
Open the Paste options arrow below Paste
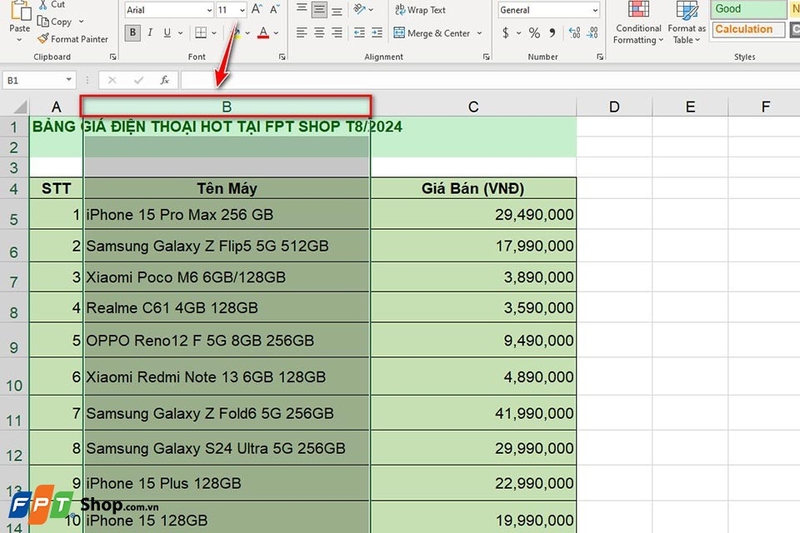click(x=19, y=40)
